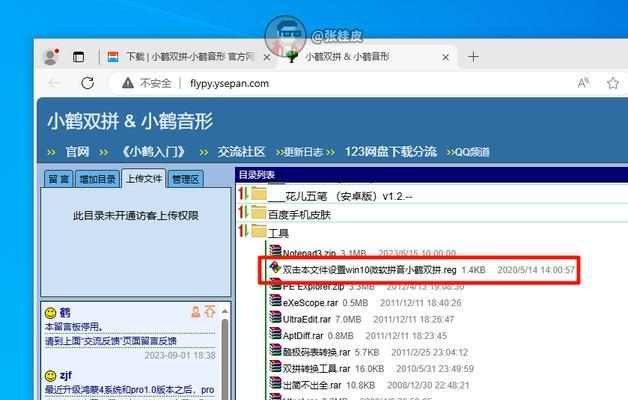Click the smiley icon beside user zjf
Screen dimensions: 628x400
50,376
